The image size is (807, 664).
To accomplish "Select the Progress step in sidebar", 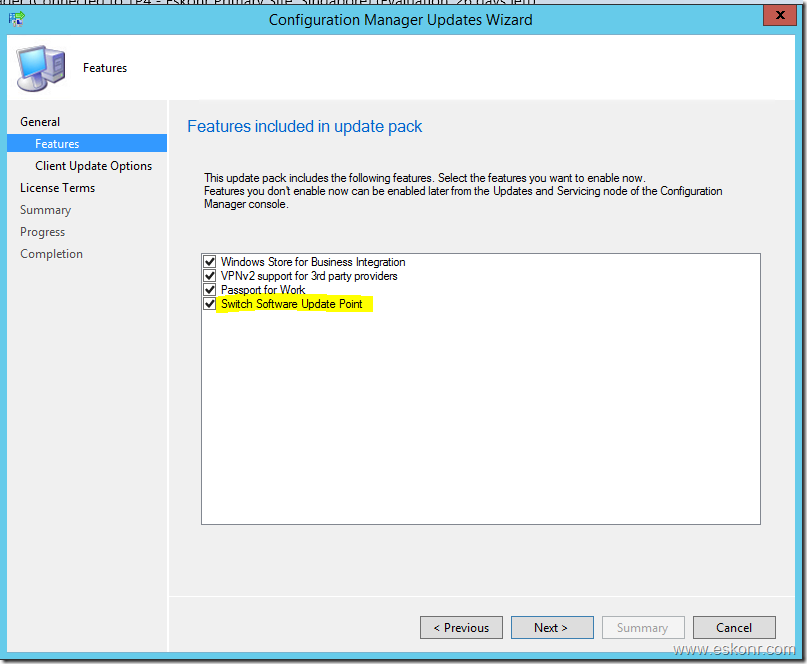I will (x=42, y=232).
